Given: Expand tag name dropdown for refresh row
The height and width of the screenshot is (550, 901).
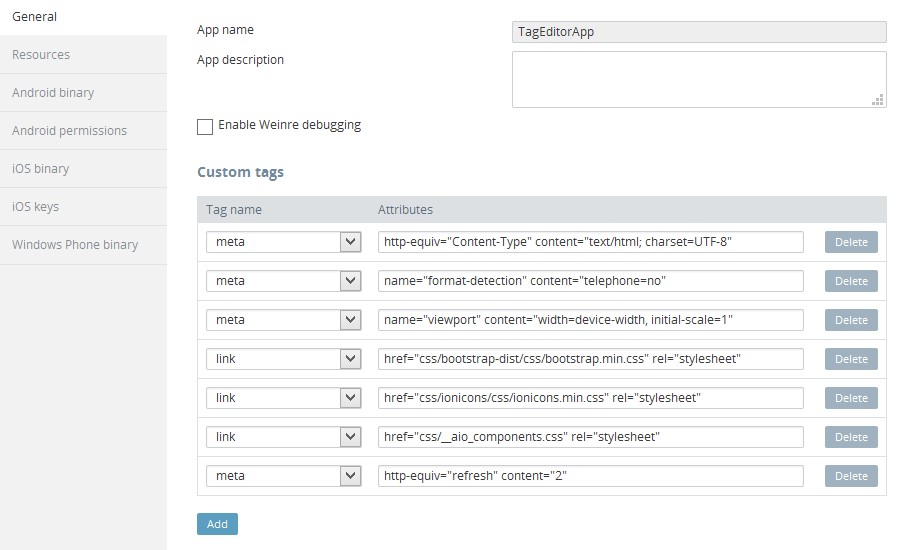Looking at the screenshot, I should [x=283, y=476].
